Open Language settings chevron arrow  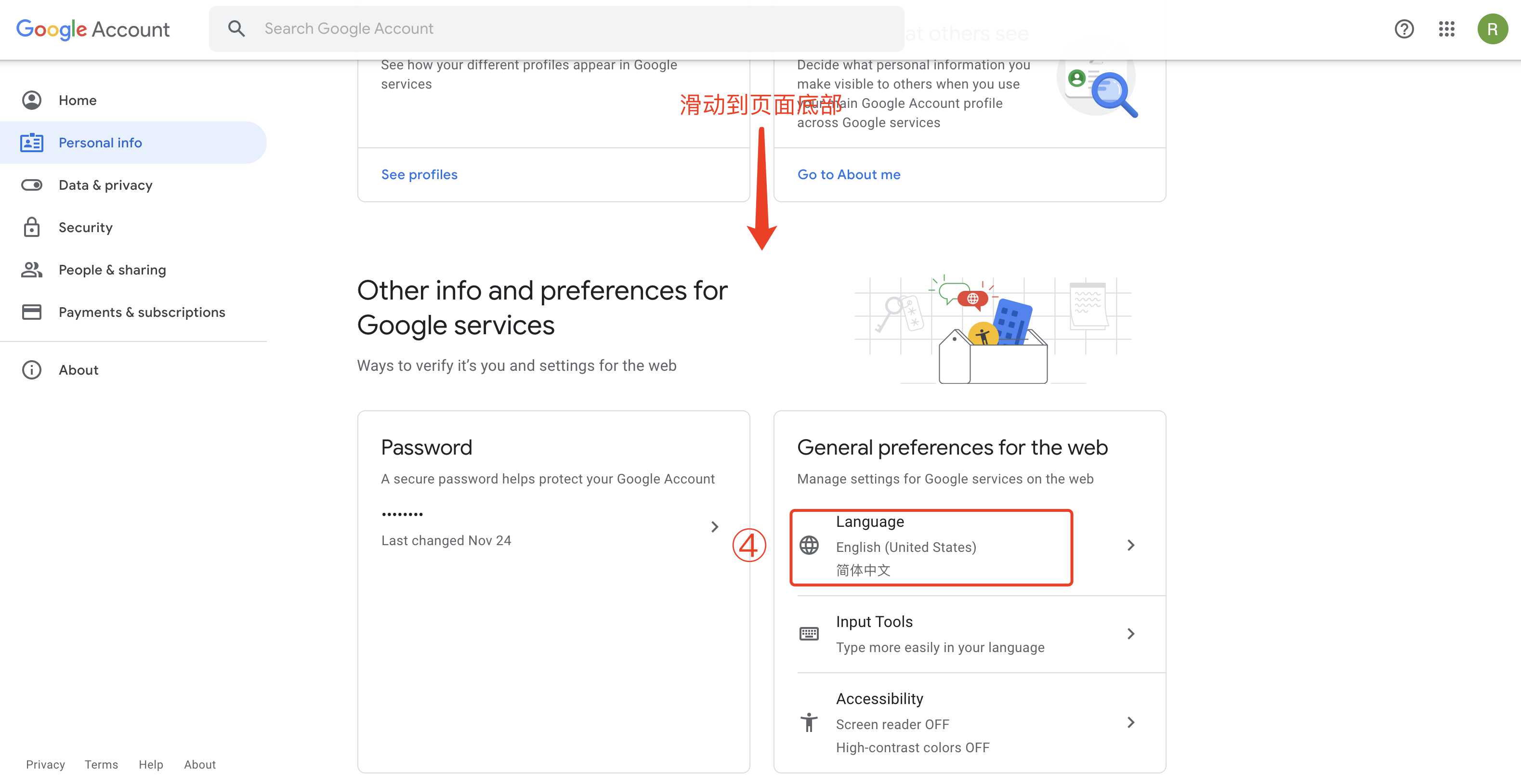pos(1130,545)
